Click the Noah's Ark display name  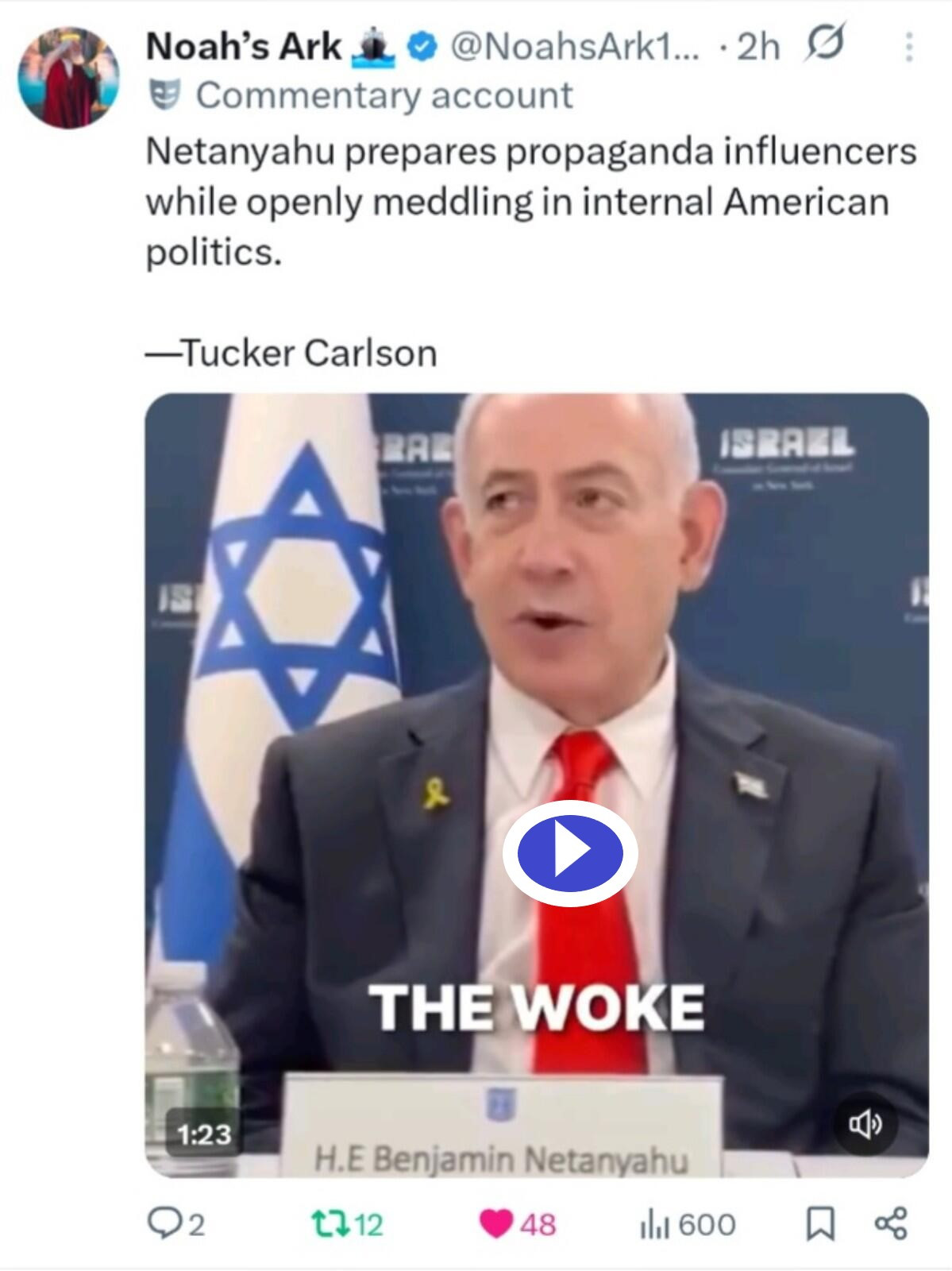coord(244,46)
